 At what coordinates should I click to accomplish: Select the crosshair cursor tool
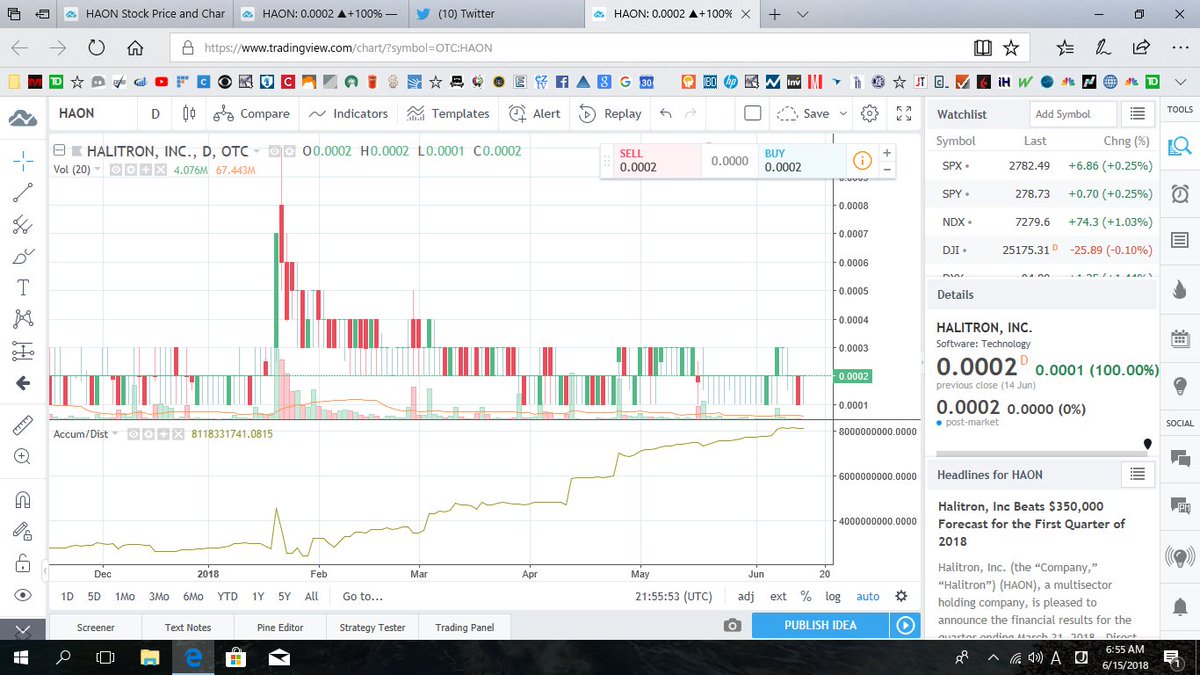24,160
